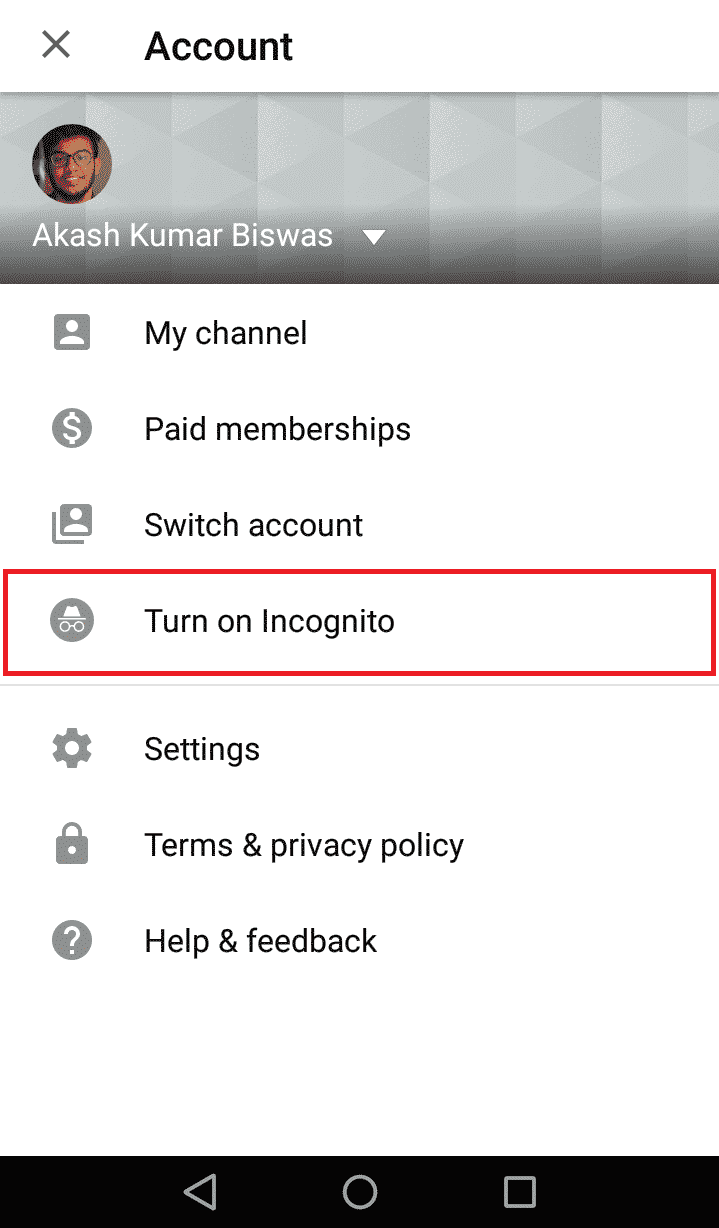The width and height of the screenshot is (719, 1228).
Task: Open Settings
Action: point(202,749)
